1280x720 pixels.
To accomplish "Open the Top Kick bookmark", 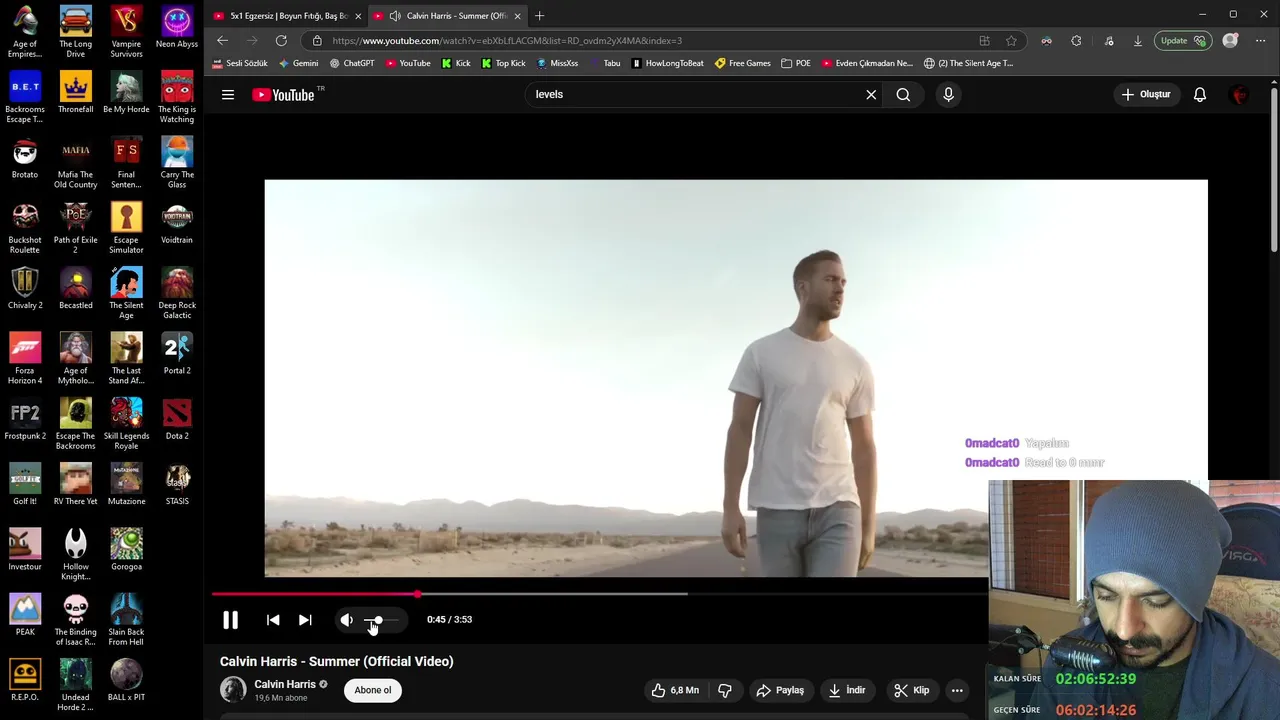I will click(503, 63).
